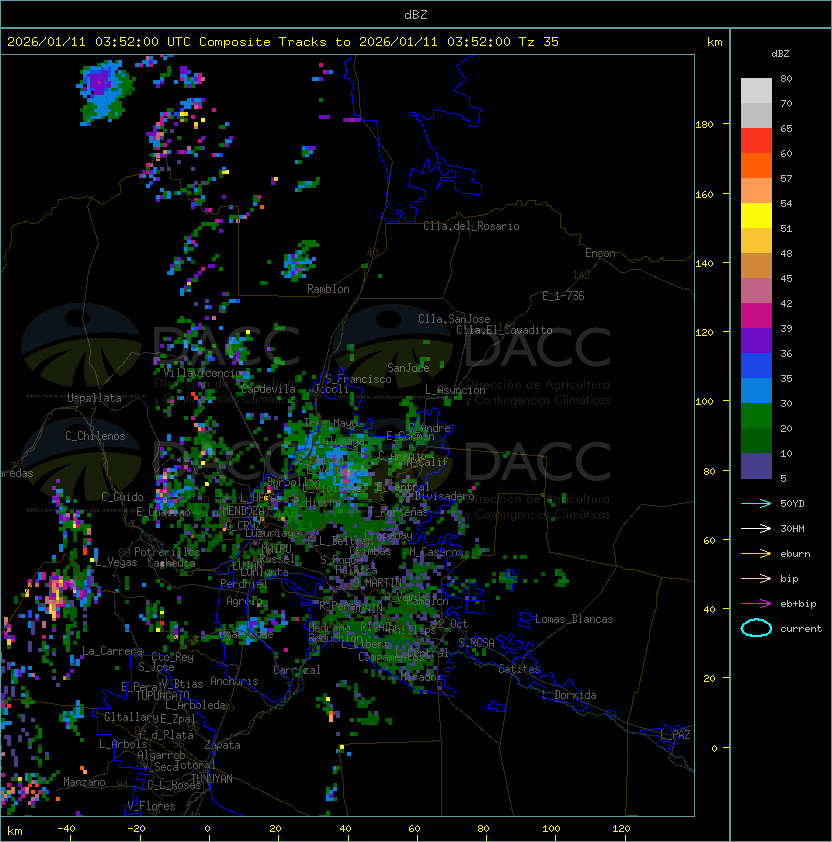Click the 'Carrizal' map label
This screenshot has height=842, width=832.
click(296, 670)
